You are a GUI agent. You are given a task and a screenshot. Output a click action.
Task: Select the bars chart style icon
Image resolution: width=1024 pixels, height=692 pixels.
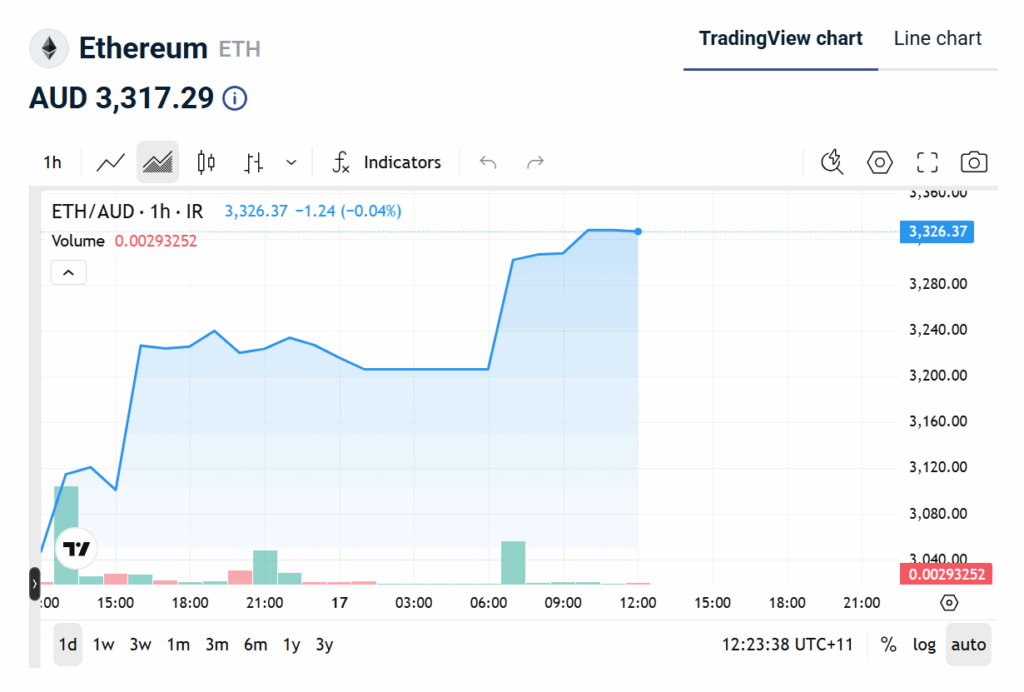point(253,161)
